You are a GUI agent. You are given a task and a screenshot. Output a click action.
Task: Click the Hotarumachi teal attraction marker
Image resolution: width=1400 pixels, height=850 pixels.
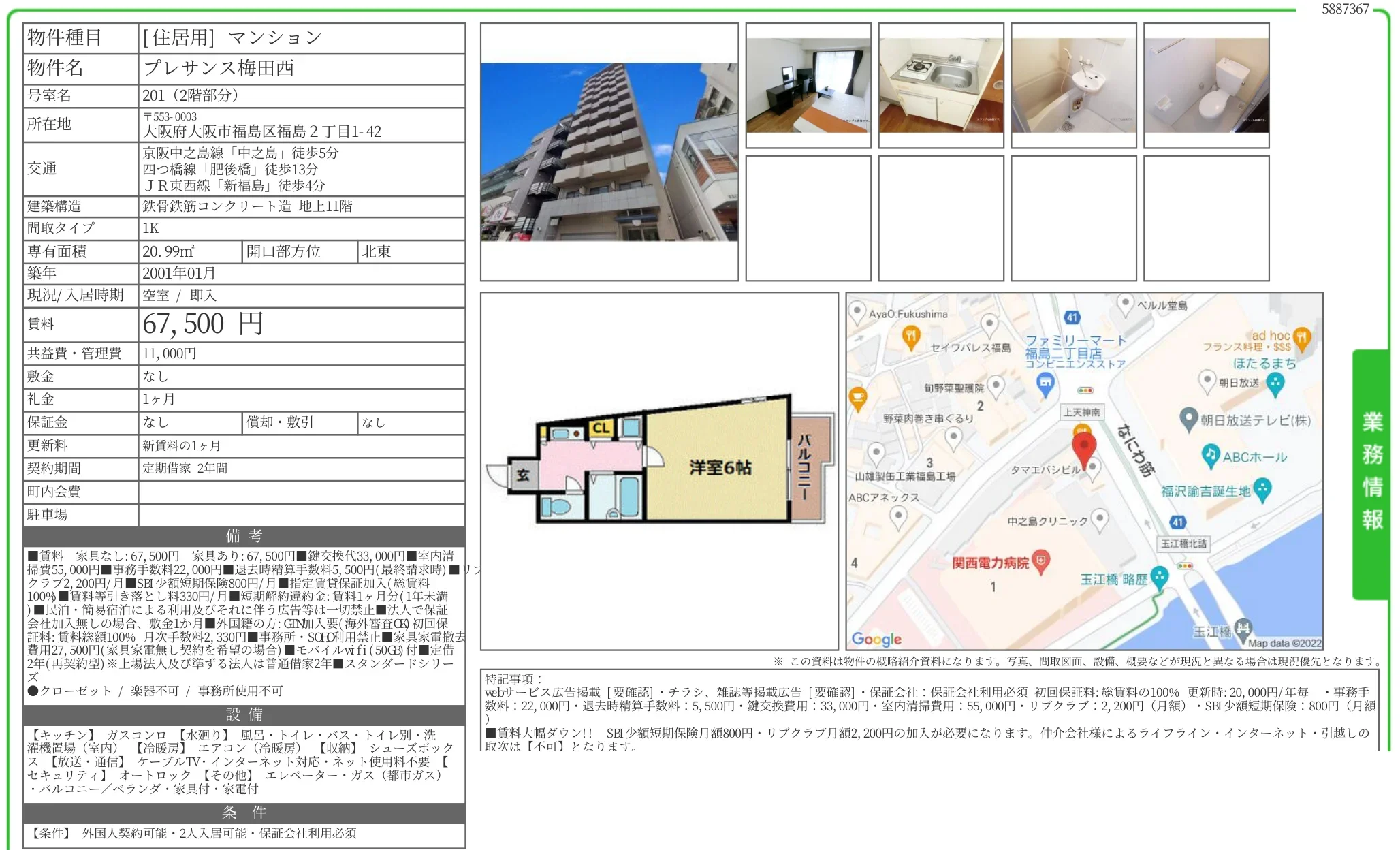coord(1275,383)
